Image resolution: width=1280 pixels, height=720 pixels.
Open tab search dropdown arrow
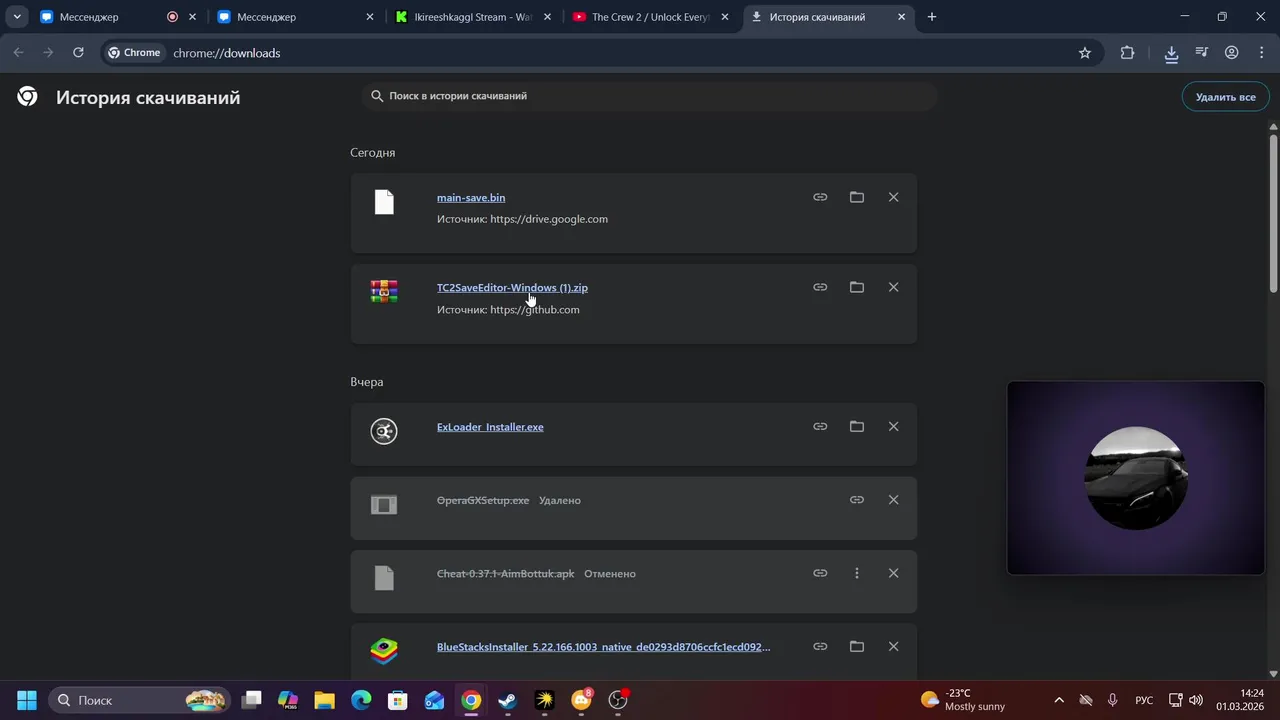click(x=17, y=17)
